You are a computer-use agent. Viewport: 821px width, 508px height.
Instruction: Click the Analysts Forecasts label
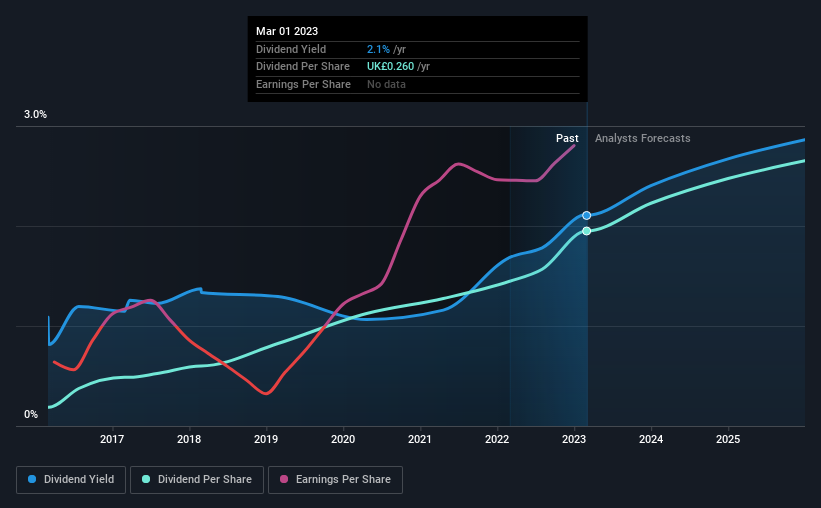coord(642,138)
